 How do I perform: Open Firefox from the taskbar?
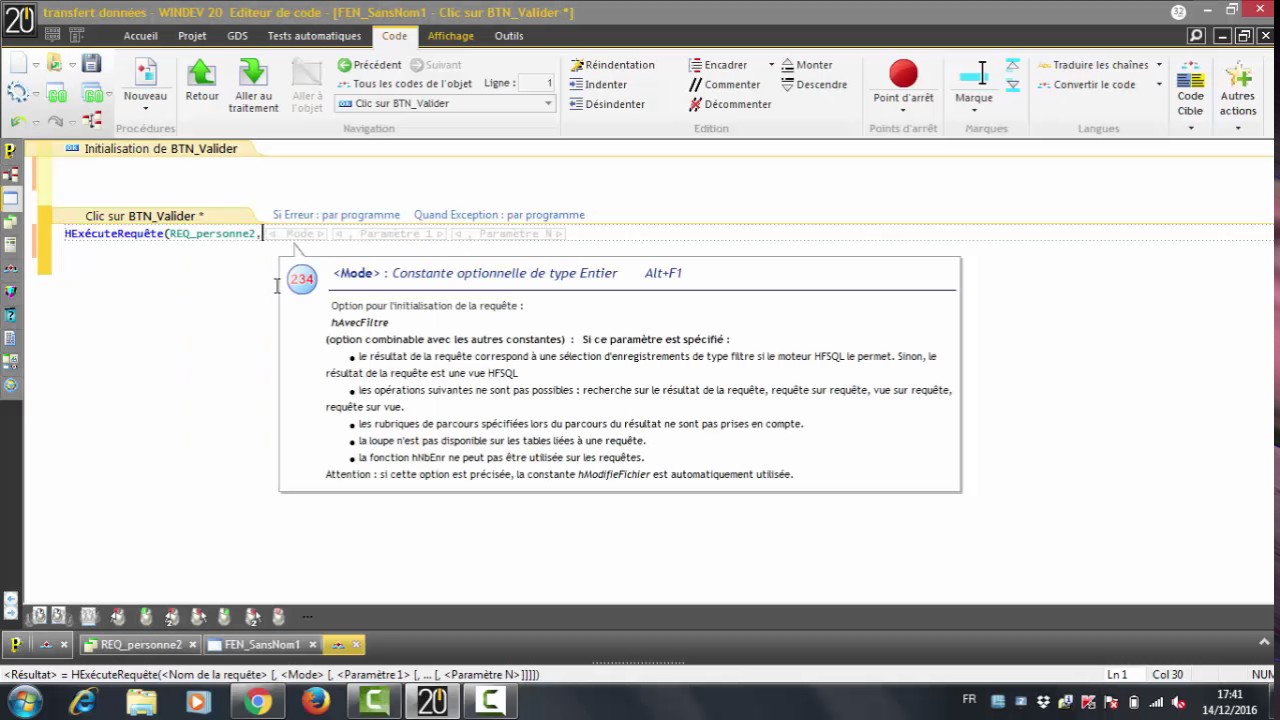coord(316,701)
